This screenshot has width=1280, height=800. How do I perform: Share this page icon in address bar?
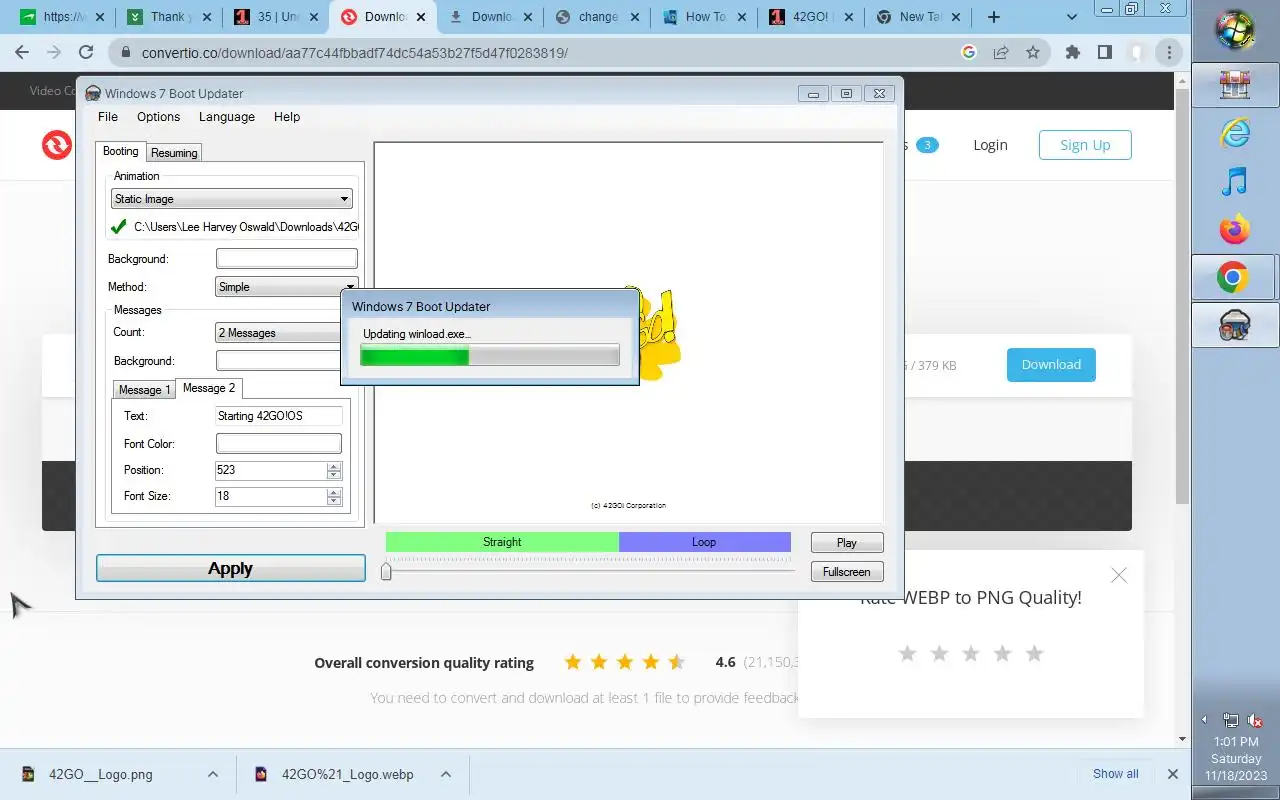click(1001, 53)
